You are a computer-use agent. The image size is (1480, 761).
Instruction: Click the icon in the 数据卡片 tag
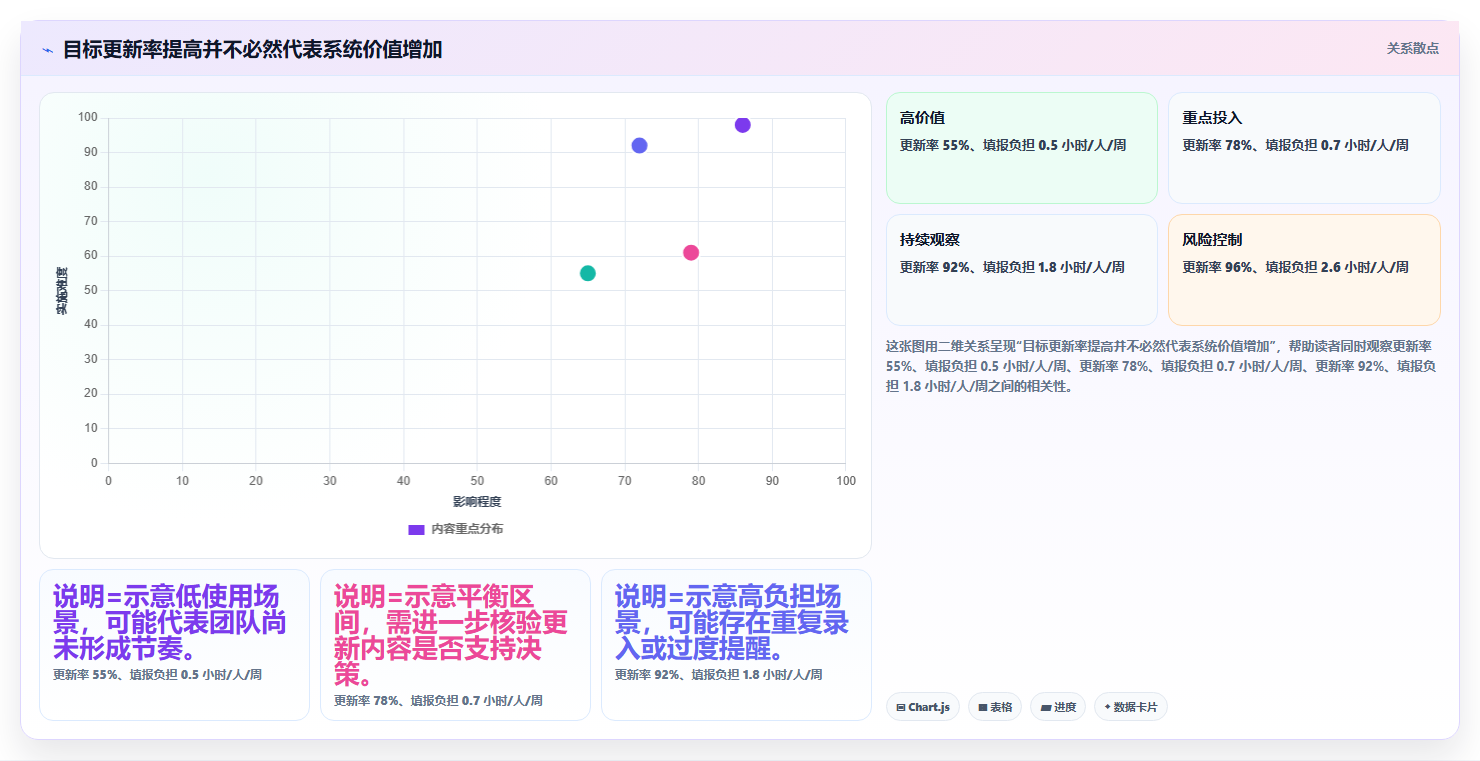point(1107,707)
